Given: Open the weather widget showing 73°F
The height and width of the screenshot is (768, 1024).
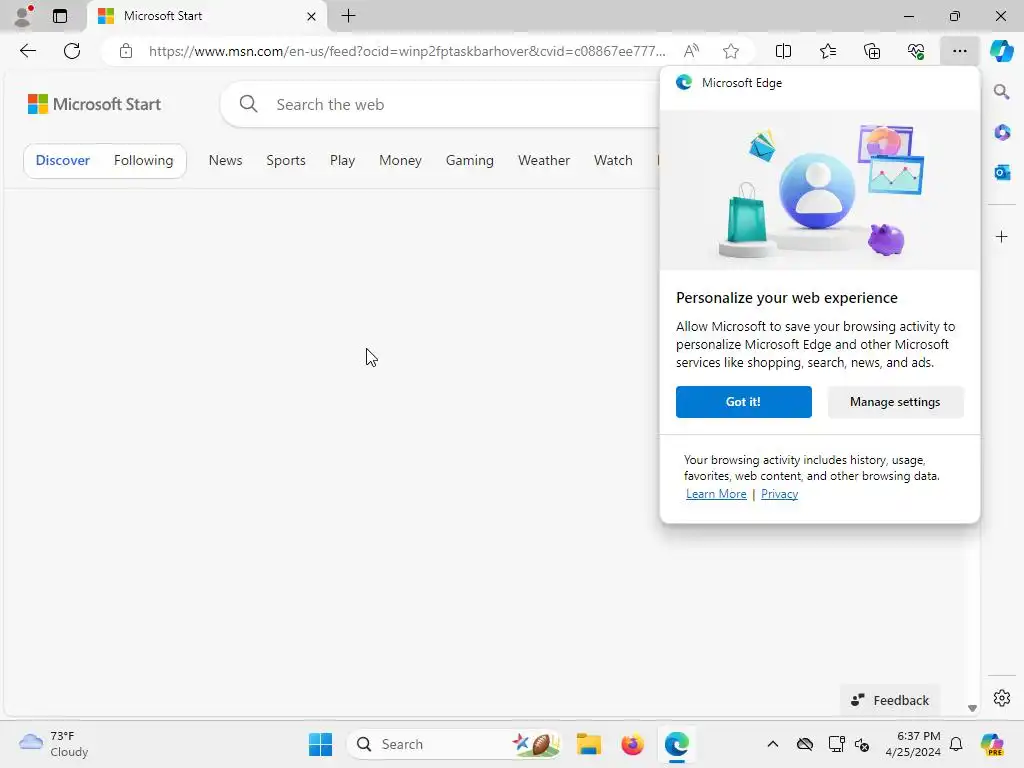Looking at the screenshot, I should pos(54,744).
